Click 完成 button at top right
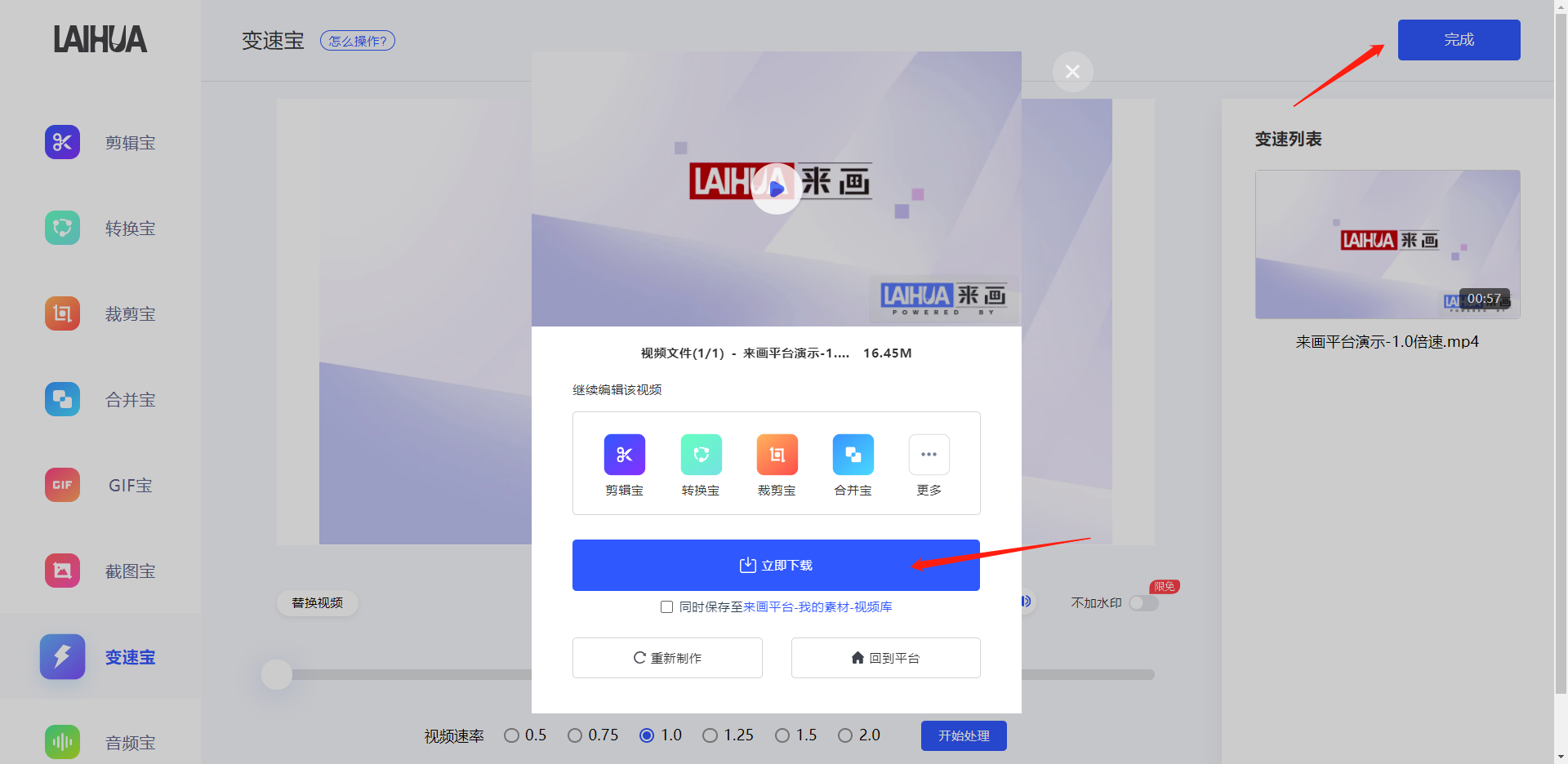Screen dimensions: 1568x764 pos(1459,40)
